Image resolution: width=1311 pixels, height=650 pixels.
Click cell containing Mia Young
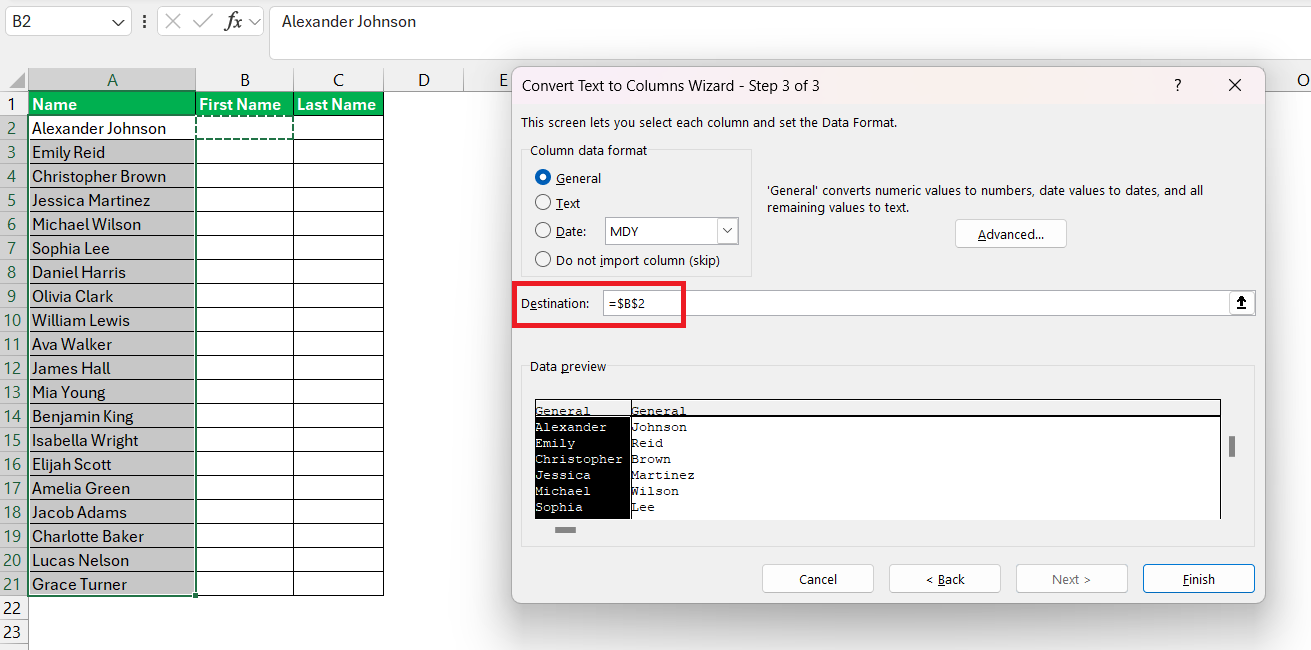112,392
